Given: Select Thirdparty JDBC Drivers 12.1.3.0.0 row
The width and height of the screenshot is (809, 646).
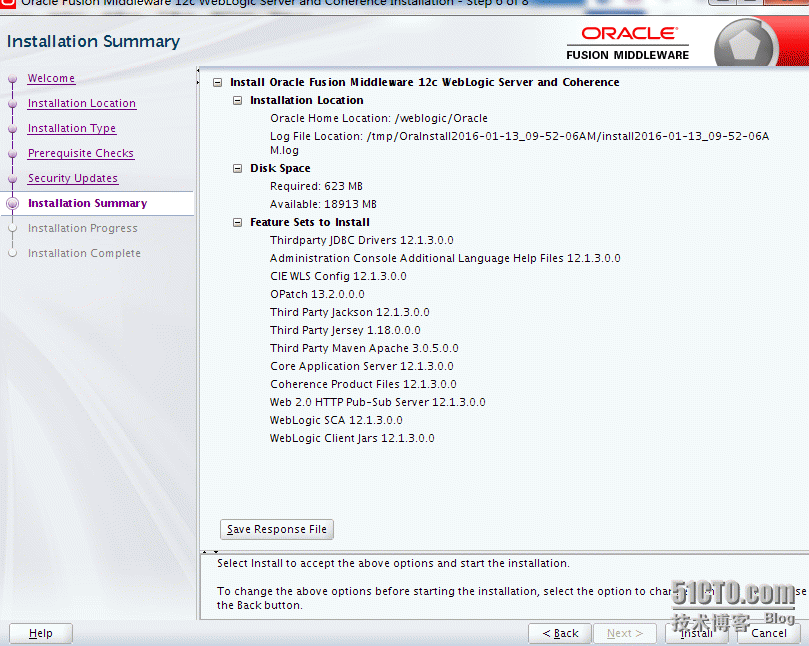Looking at the screenshot, I should click(362, 240).
